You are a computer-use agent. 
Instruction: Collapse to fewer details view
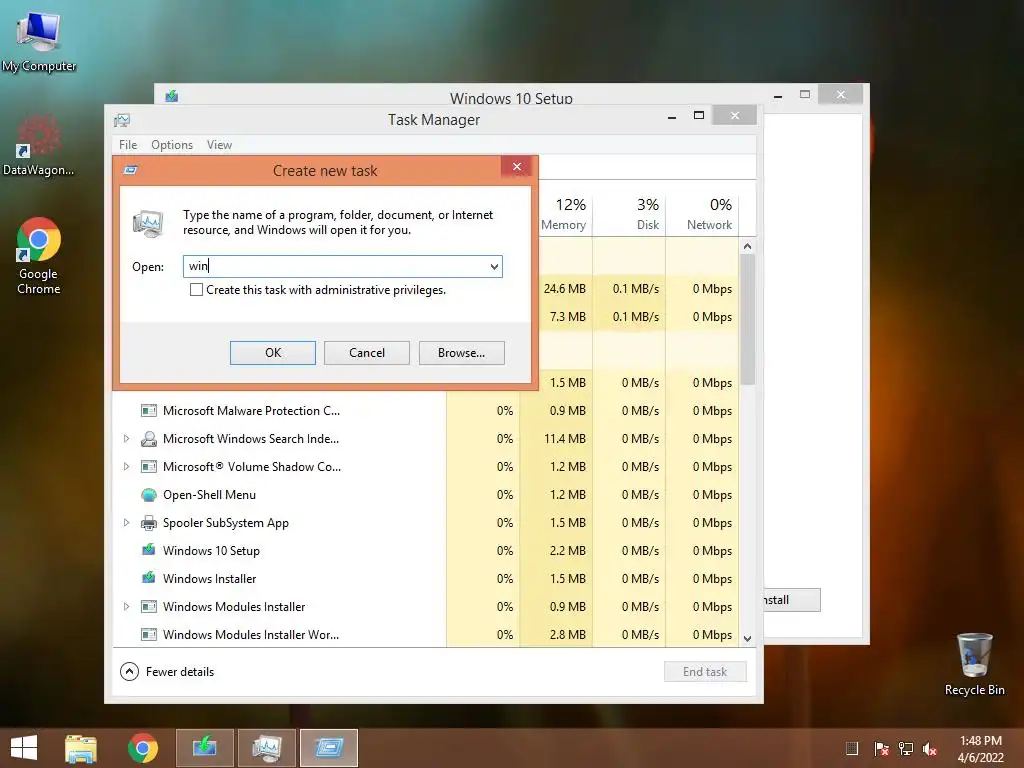coord(167,671)
